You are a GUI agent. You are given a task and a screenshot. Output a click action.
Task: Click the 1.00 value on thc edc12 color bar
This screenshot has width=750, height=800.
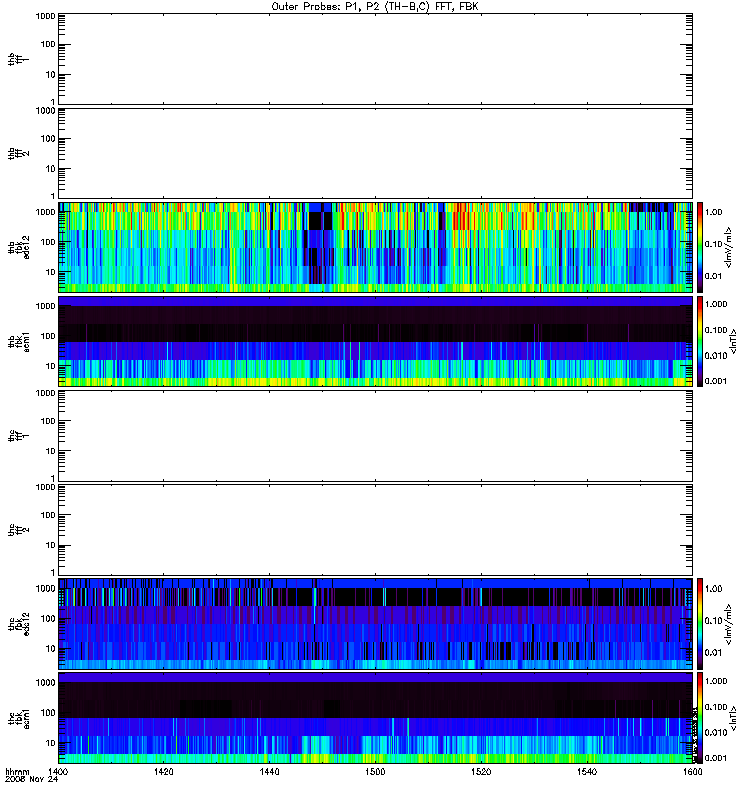[x=713, y=589]
